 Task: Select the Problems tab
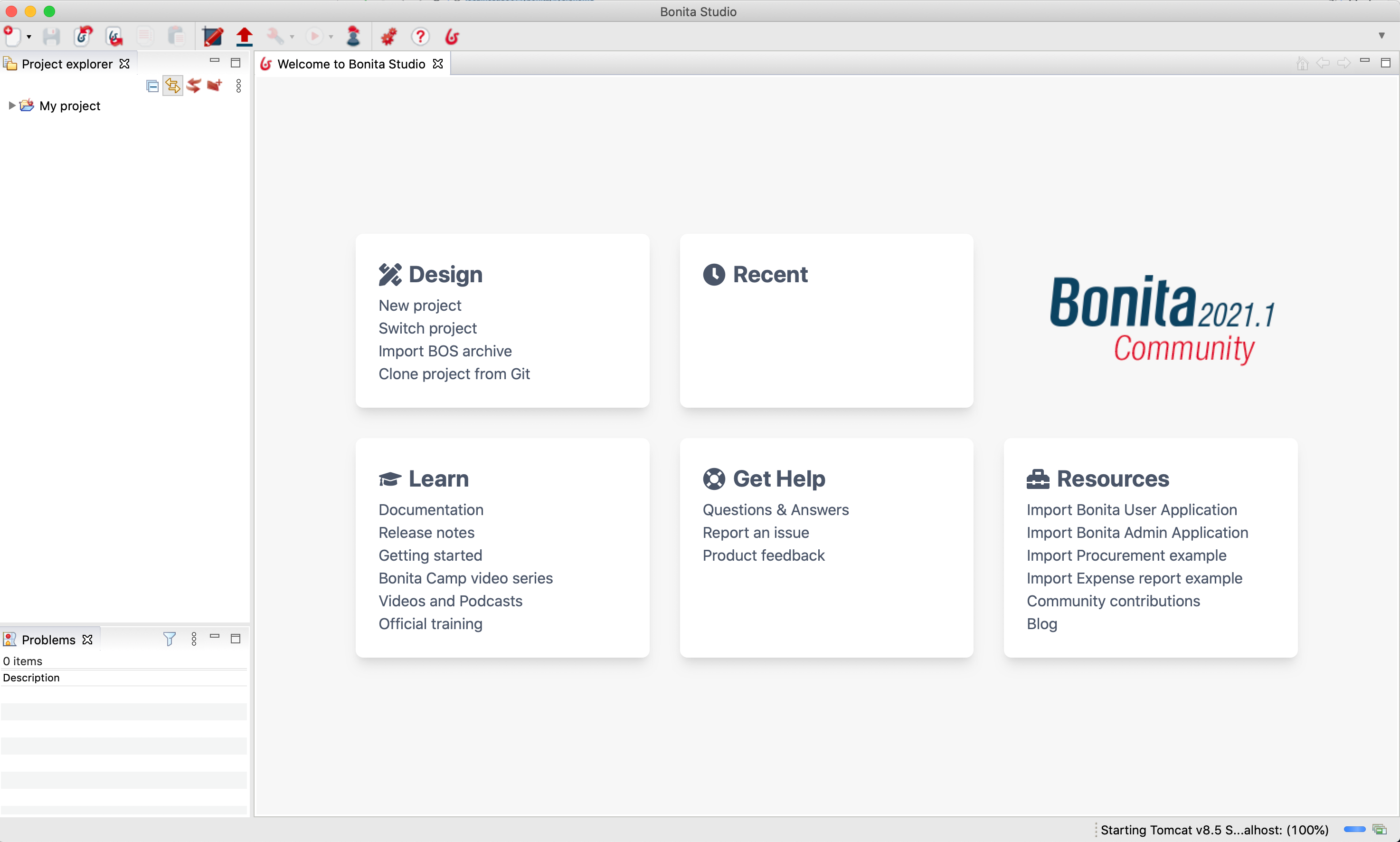point(49,640)
